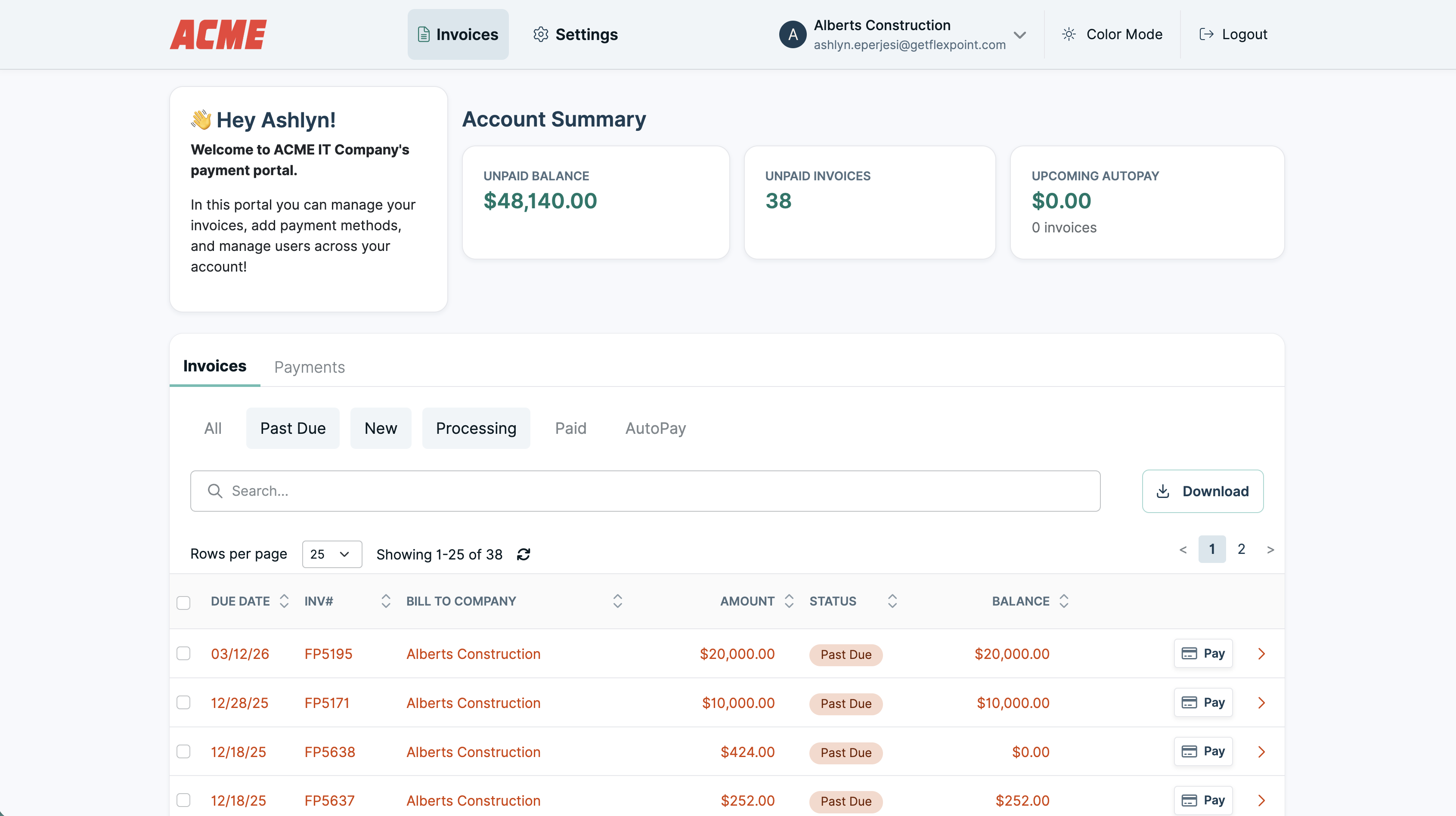Viewport: 1456px width, 816px height.
Task: Open the Rows per page dropdown
Action: coord(332,554)
